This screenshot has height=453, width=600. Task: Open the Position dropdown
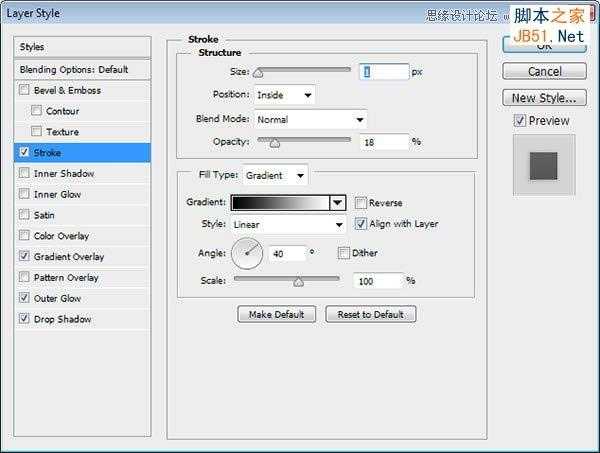pyautogui.click(x=284, y=95)
